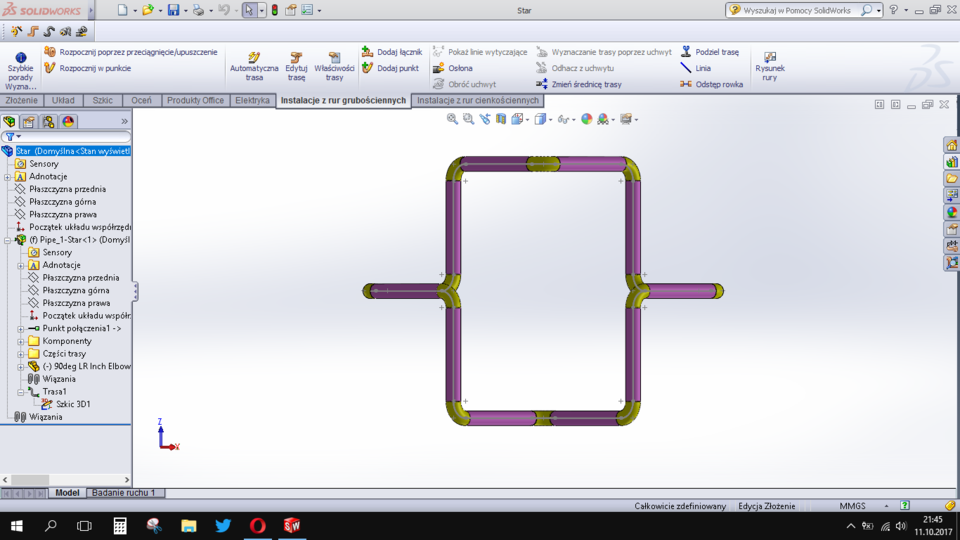Open dropdown next to New document
The height and width of the screenshot is (540, 960).
135,10
